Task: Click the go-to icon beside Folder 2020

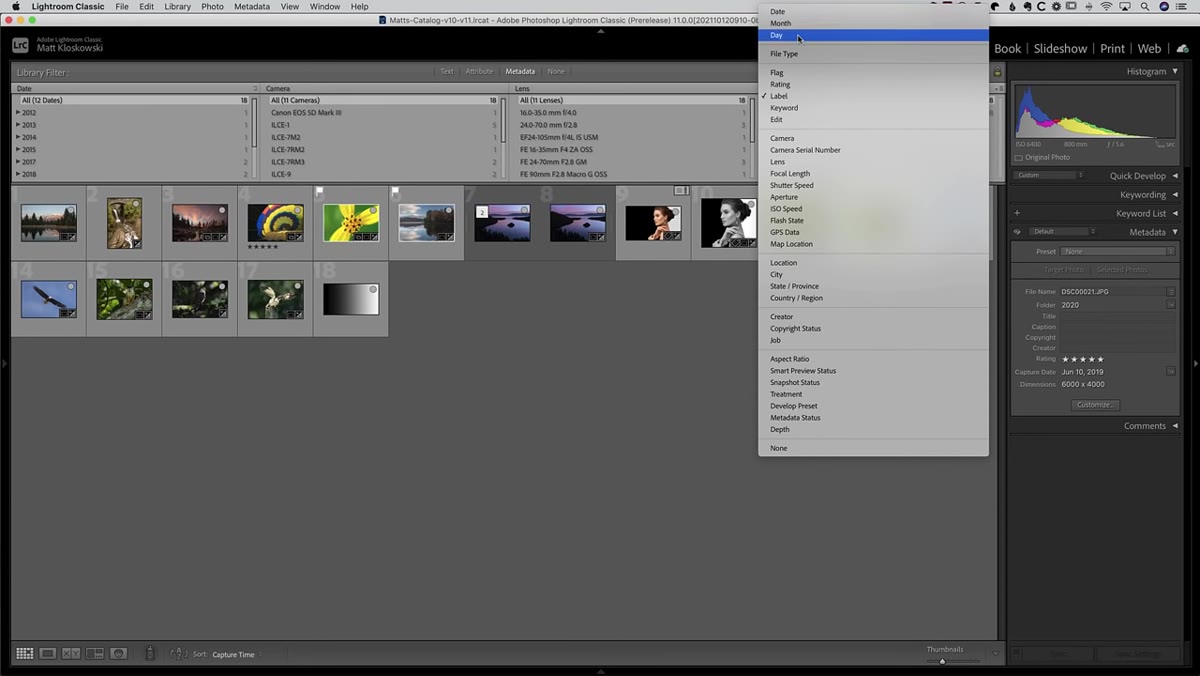Action: click(x=1171, y=305)
